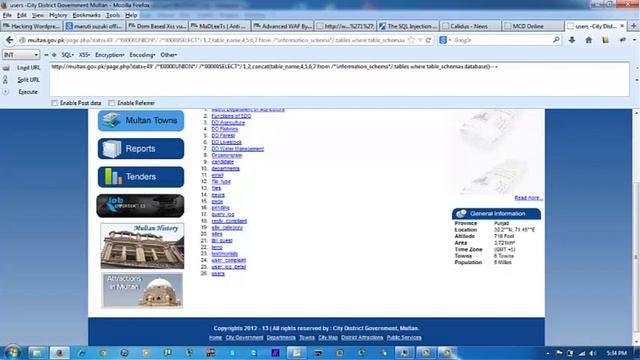Show hidden system tray icons
The height and width of the screenshot is (360, 640).
tap(548, 353)
